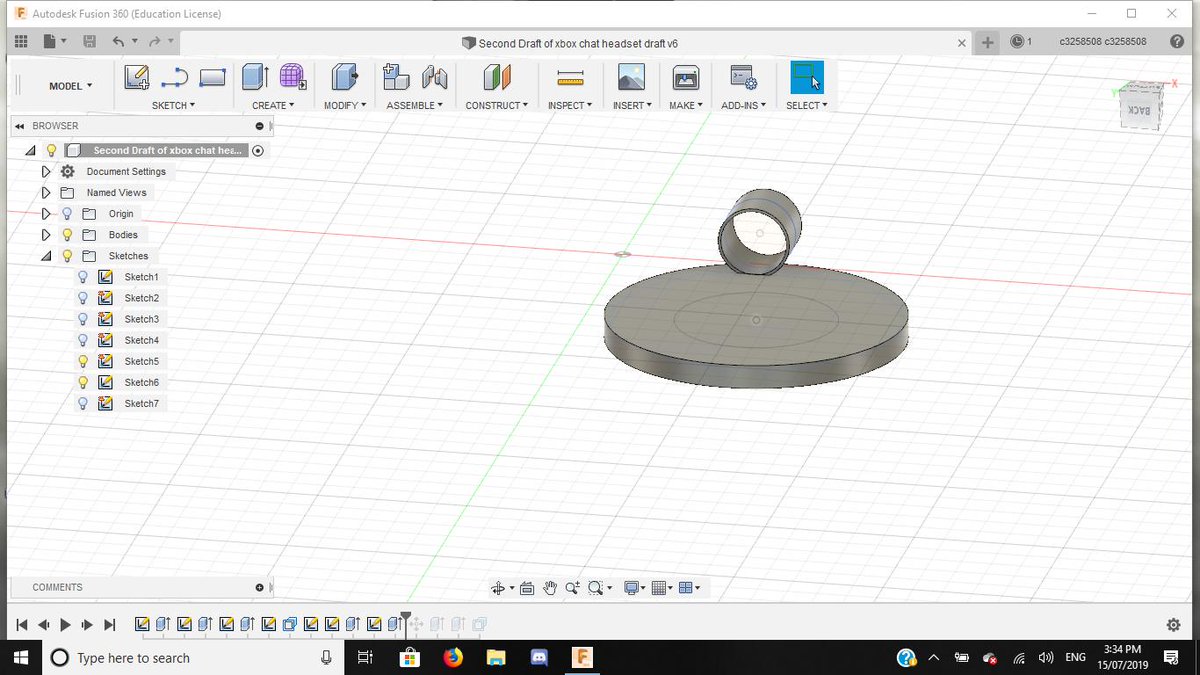This screenshot has height=675, width=1200.
Task: Pick the Line sketch tool icon
Action: (175, 78)
